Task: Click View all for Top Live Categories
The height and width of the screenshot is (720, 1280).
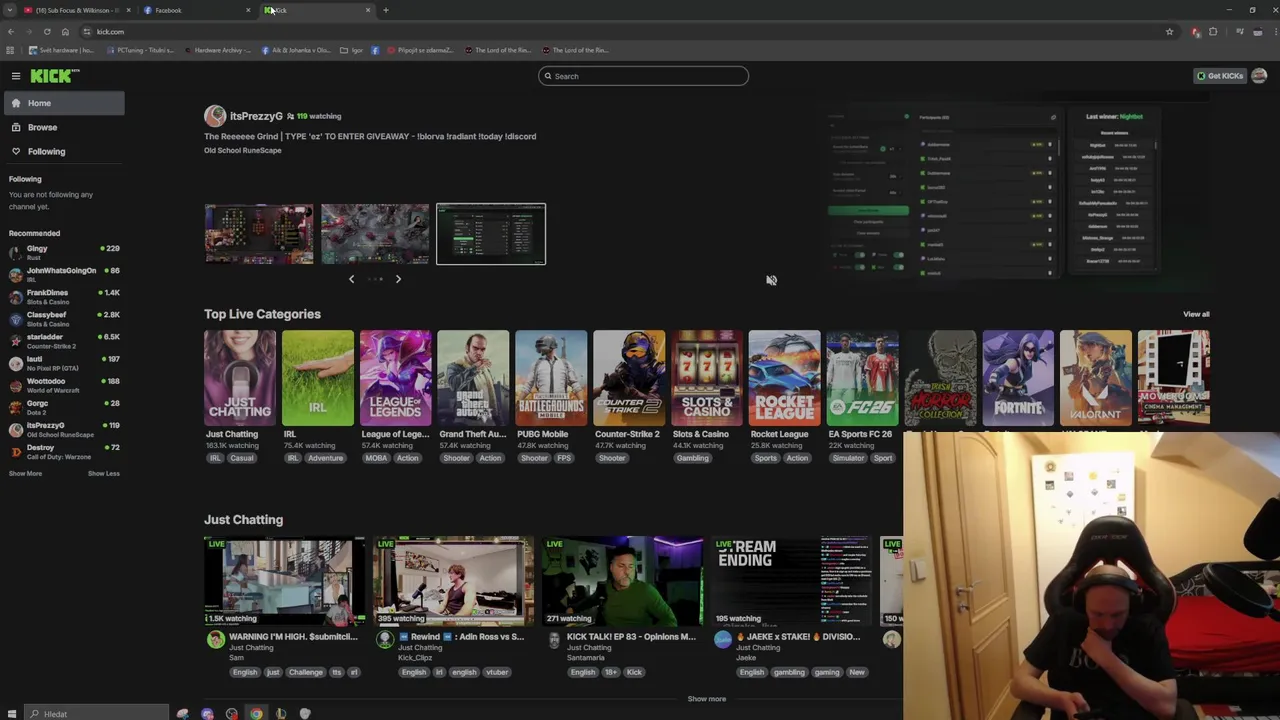Action: click(1196, 314)
